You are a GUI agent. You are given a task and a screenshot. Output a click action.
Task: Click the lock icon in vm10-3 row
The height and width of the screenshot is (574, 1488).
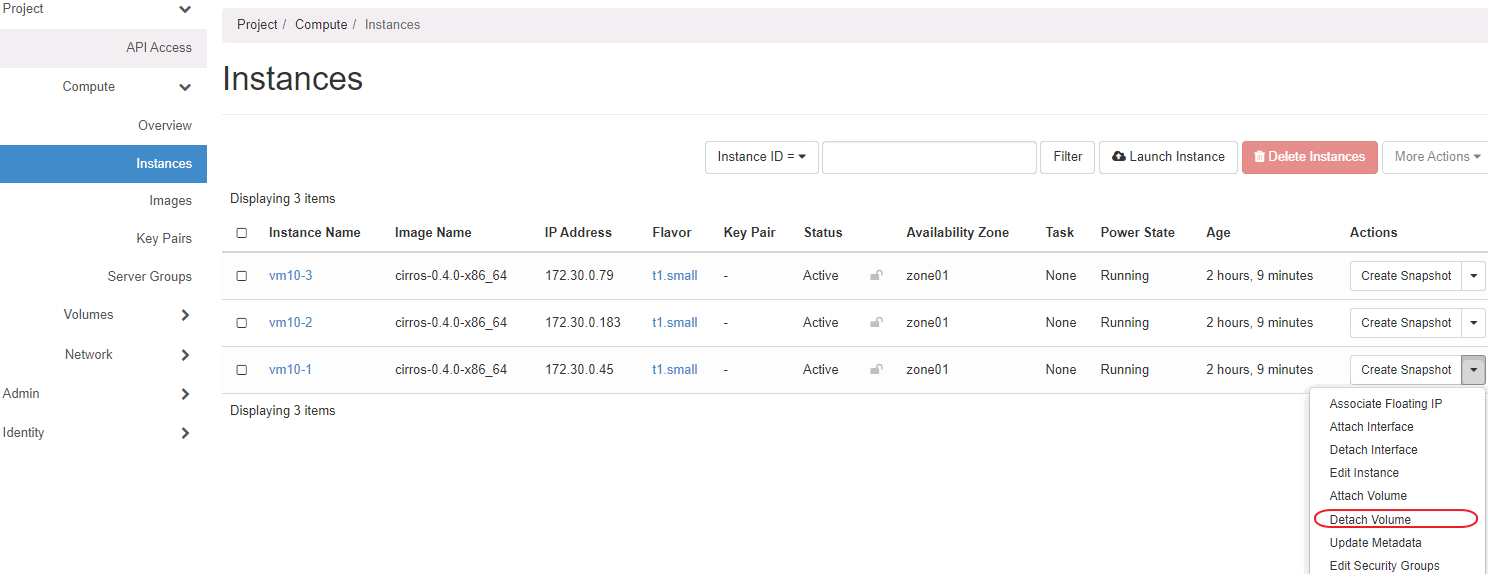coord(876,276)
